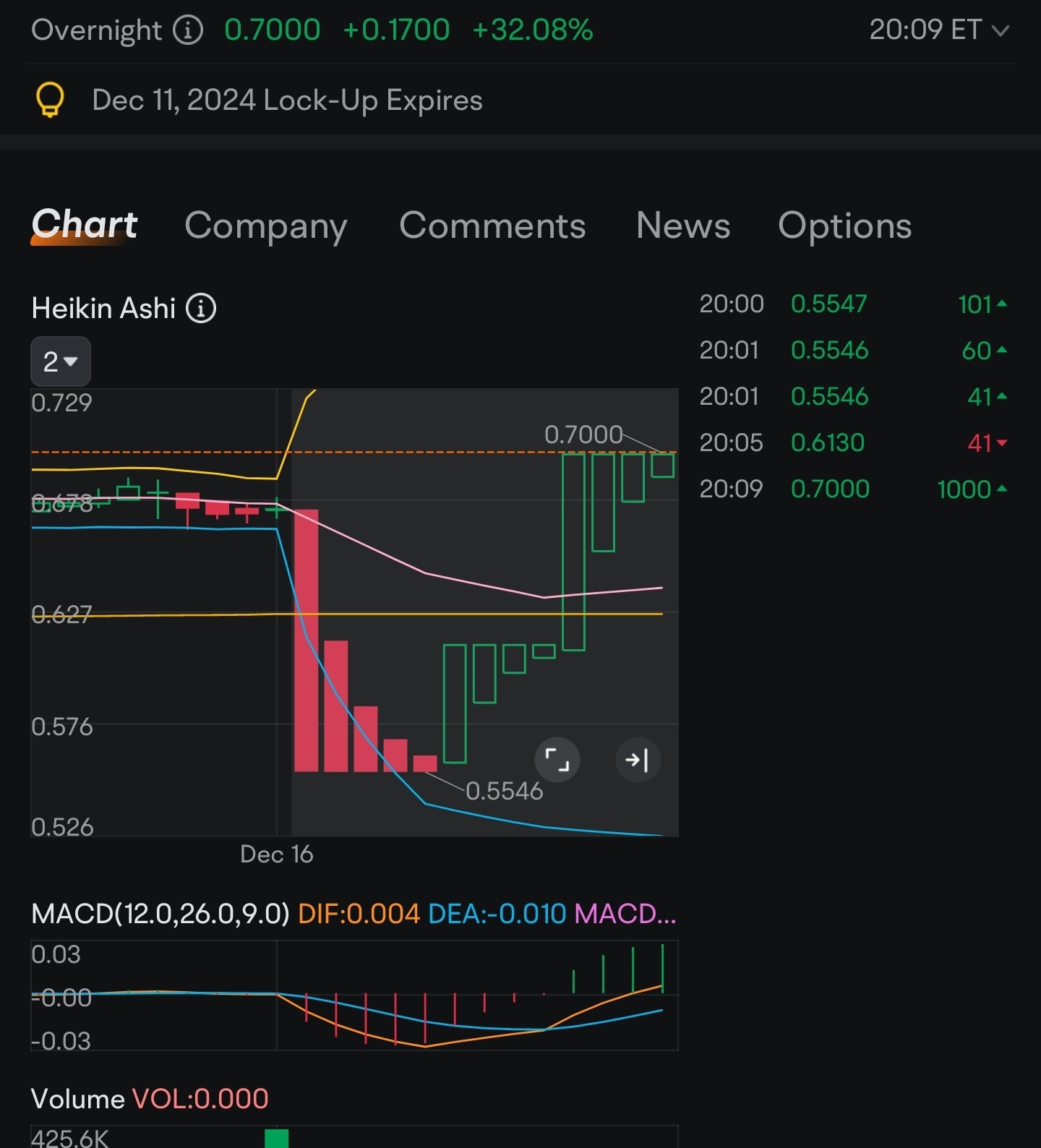The image size is (1041, 1148).
Task: Tap the 425.6K volume axis label
Action: click(69, 1139)
